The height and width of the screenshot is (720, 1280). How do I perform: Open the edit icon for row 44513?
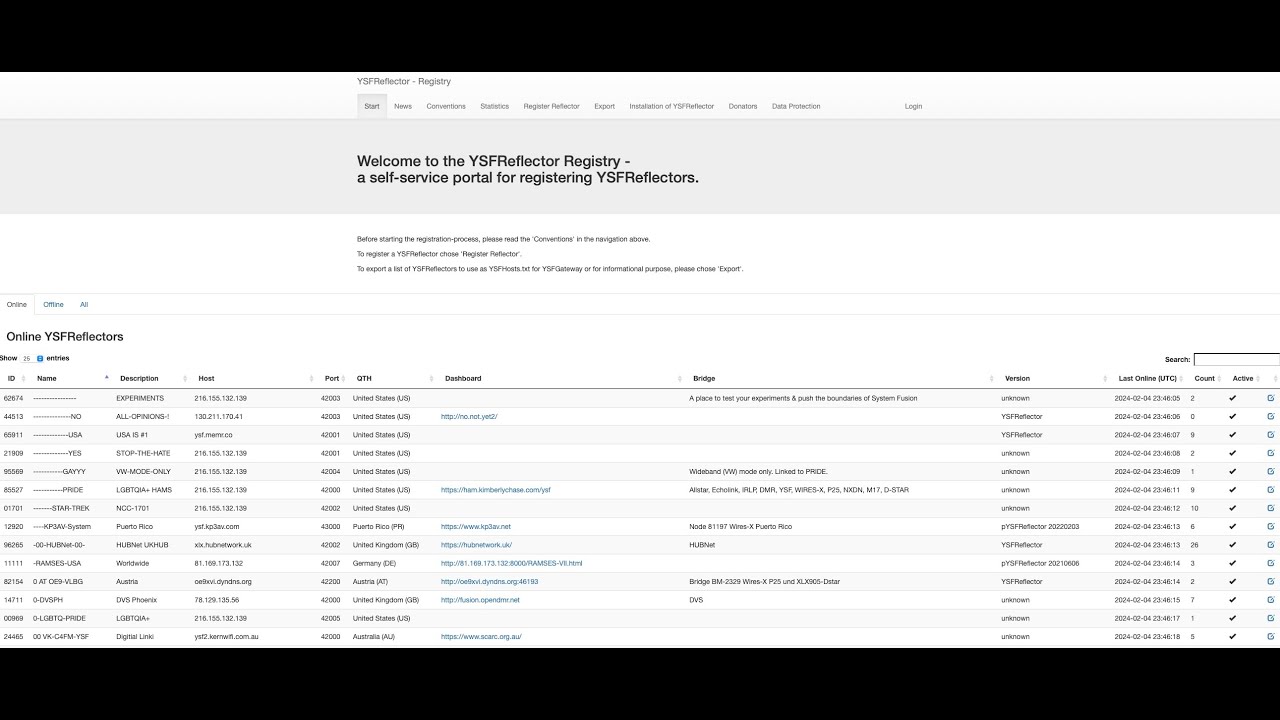pyautogui.click(x=1271, y=416)
